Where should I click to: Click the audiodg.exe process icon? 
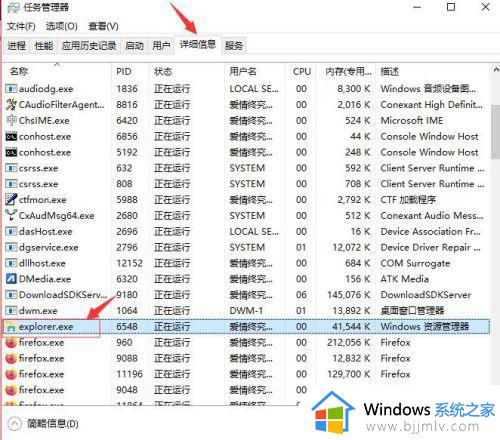[11, 89]
